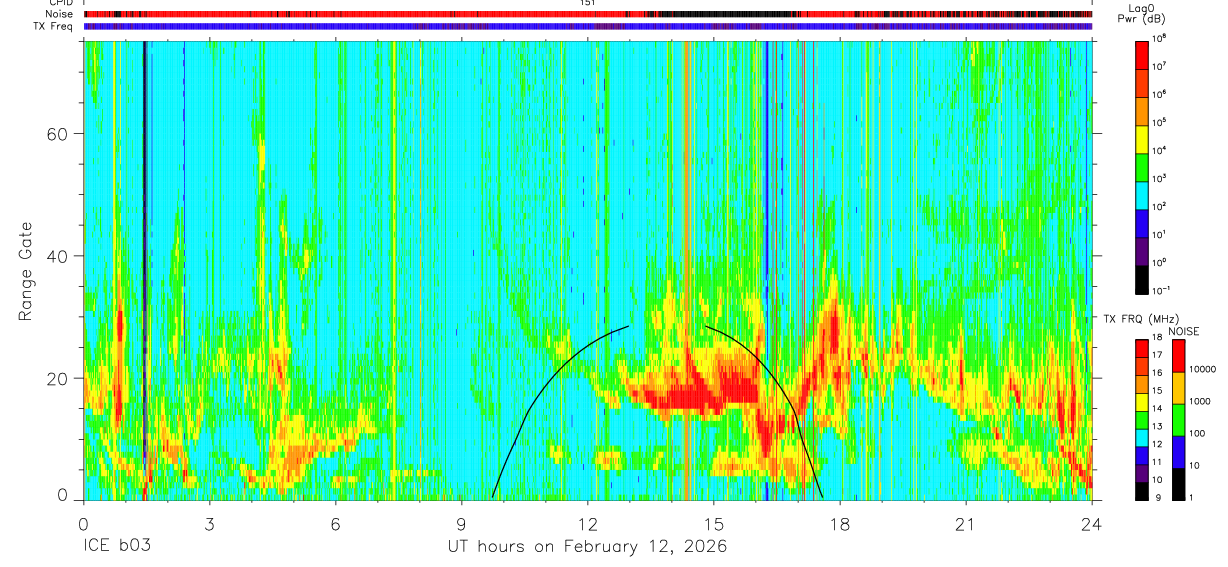The width and height of the screenshot is (1228, 567).
Task: Click the '1000' NOISE colorbar value
Action: [1198, 402]
